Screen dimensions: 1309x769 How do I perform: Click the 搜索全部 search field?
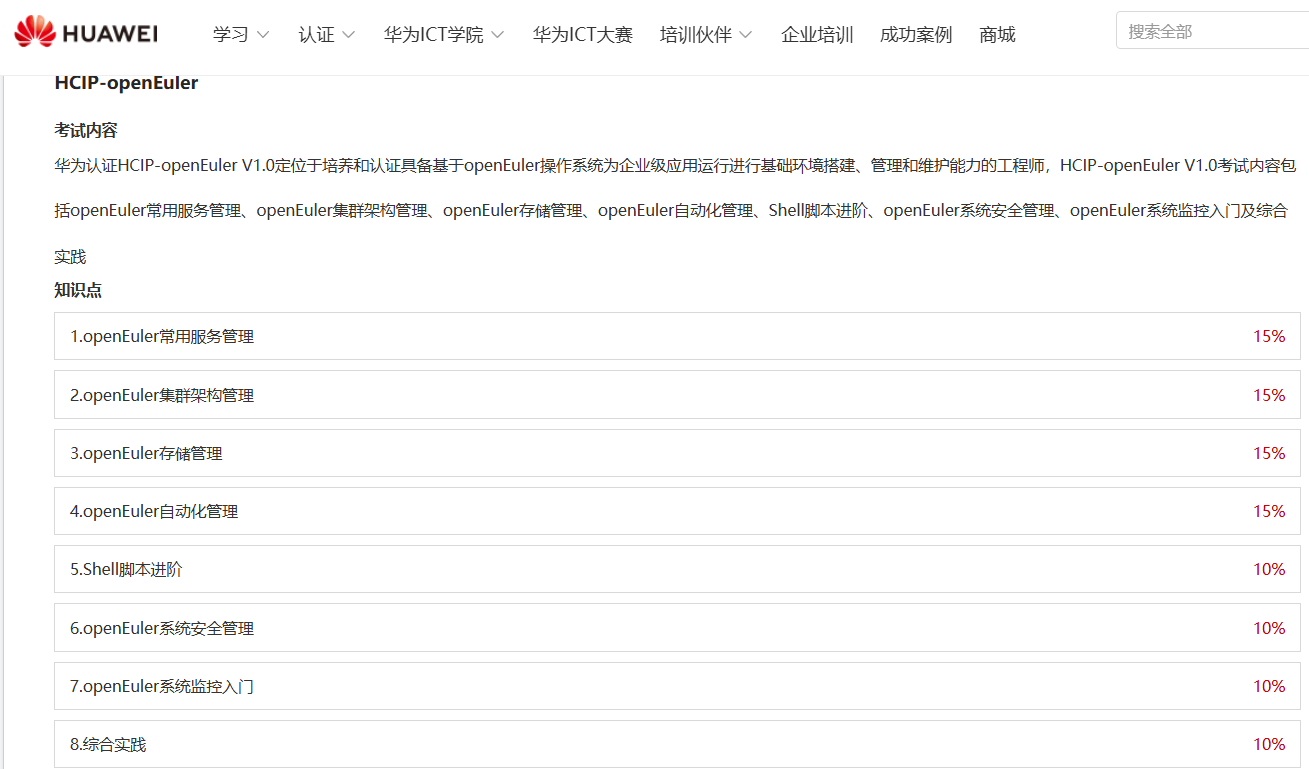tap(1210, 32)
